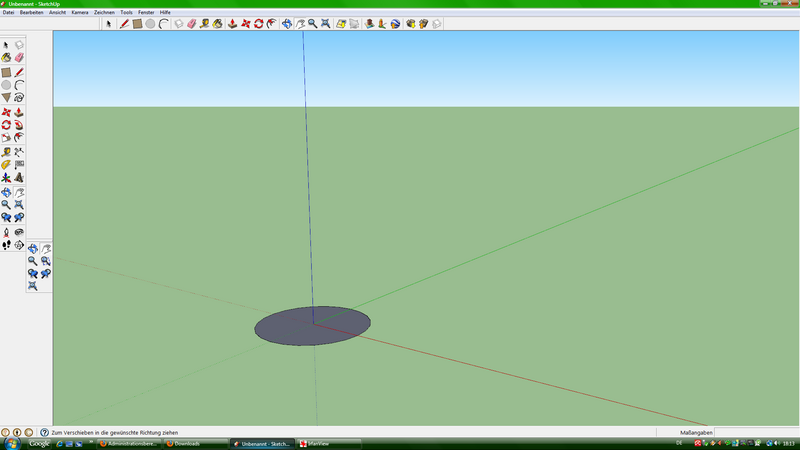Pick the Scale tool

pos(6,138)
